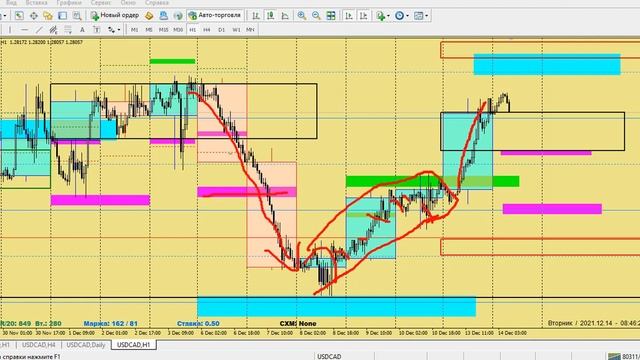Click the yellow tag Market icon
Image resolution: width=640 pixels, height=360 pixels.
pyautogui.click(x=149, y=16)
